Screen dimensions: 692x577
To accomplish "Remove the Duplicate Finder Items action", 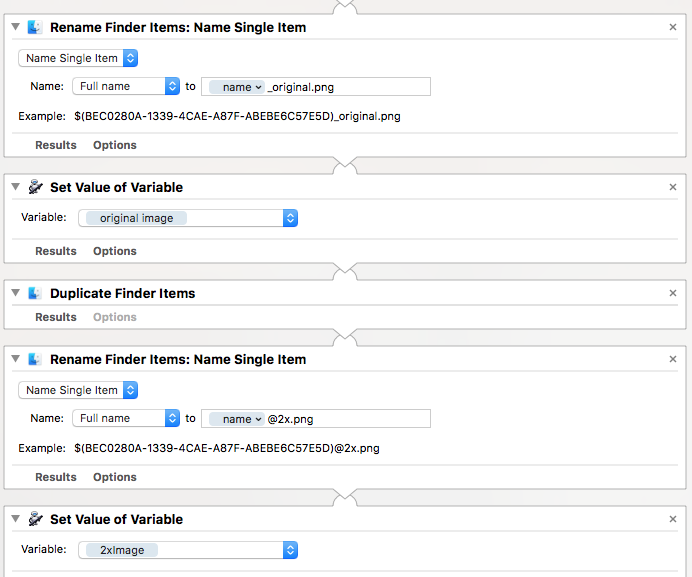I will pos(673,293).
